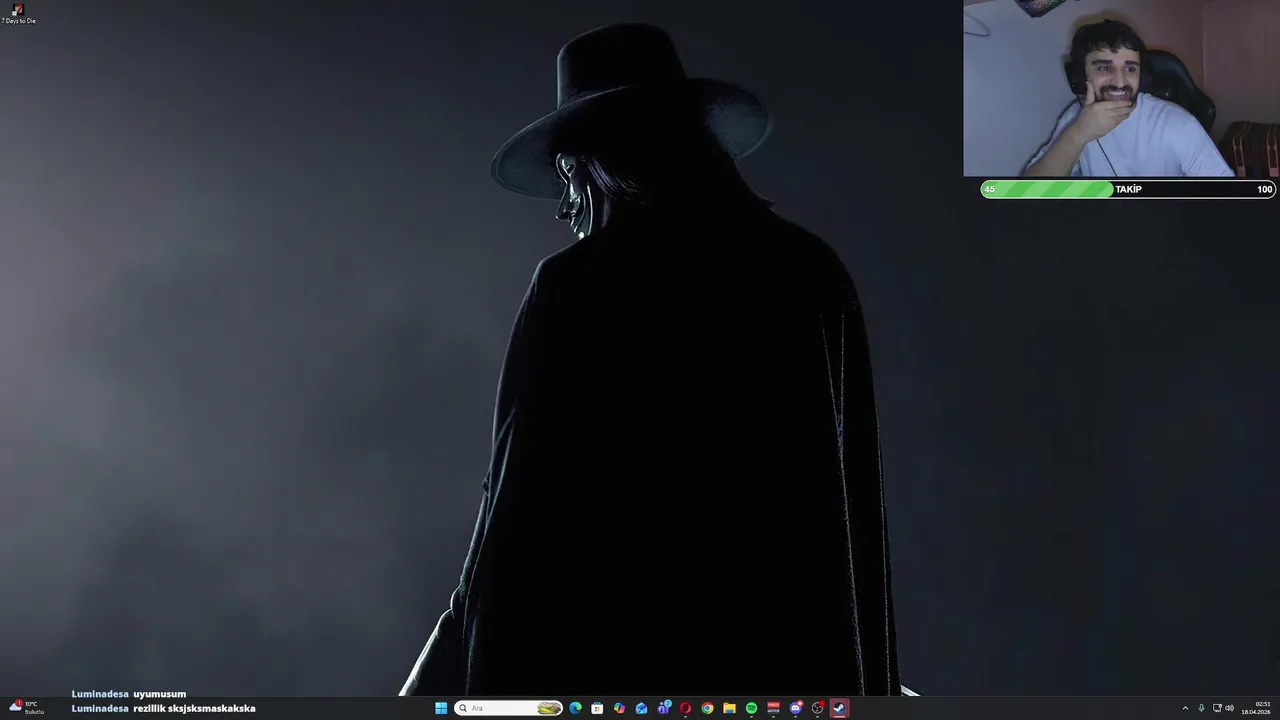1280x720 pixels.
Task: Switch to Steam on the taskbar
Action: point(839,708)
